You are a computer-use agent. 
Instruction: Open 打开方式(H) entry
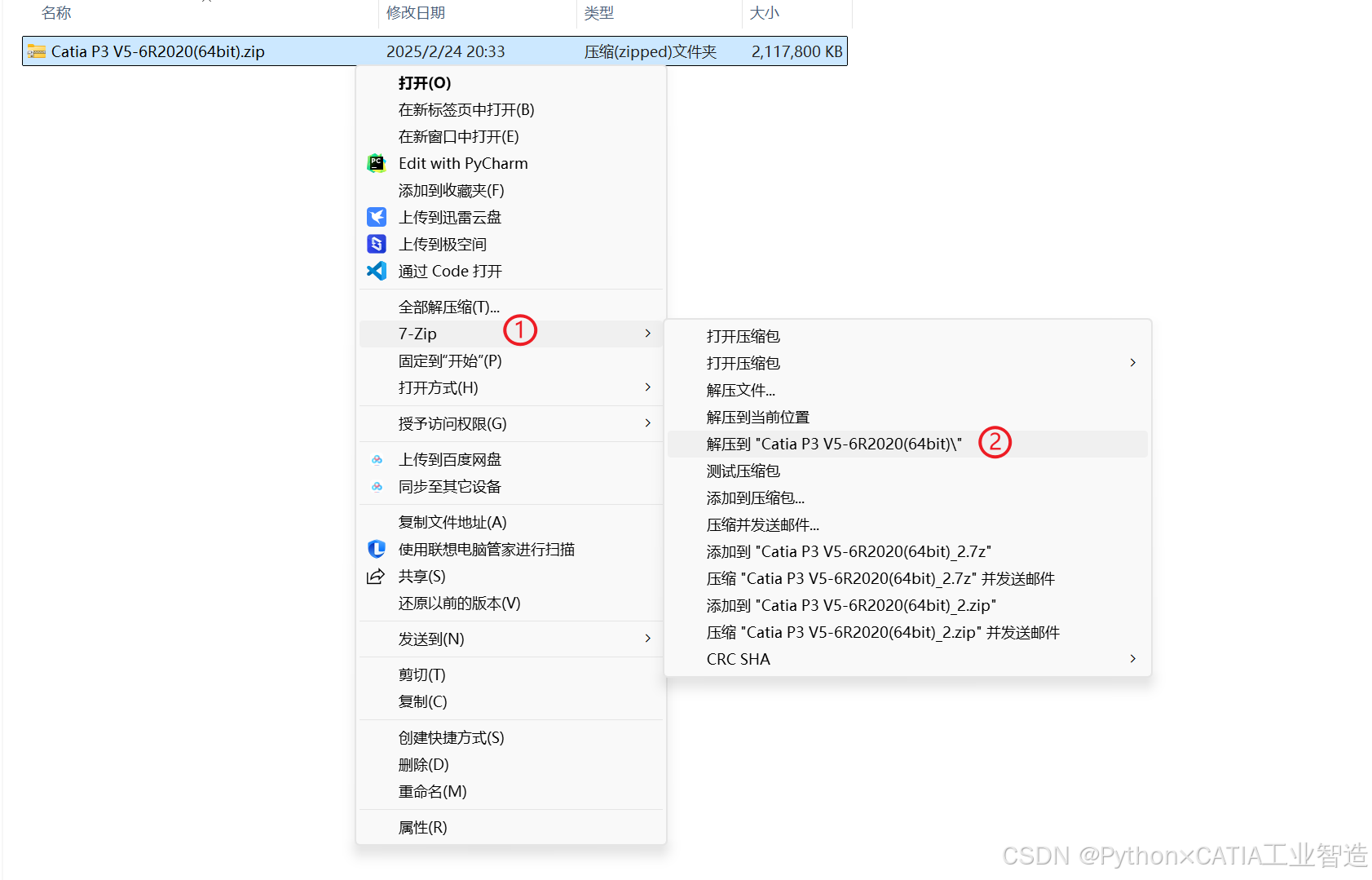(x=511, y=387)
